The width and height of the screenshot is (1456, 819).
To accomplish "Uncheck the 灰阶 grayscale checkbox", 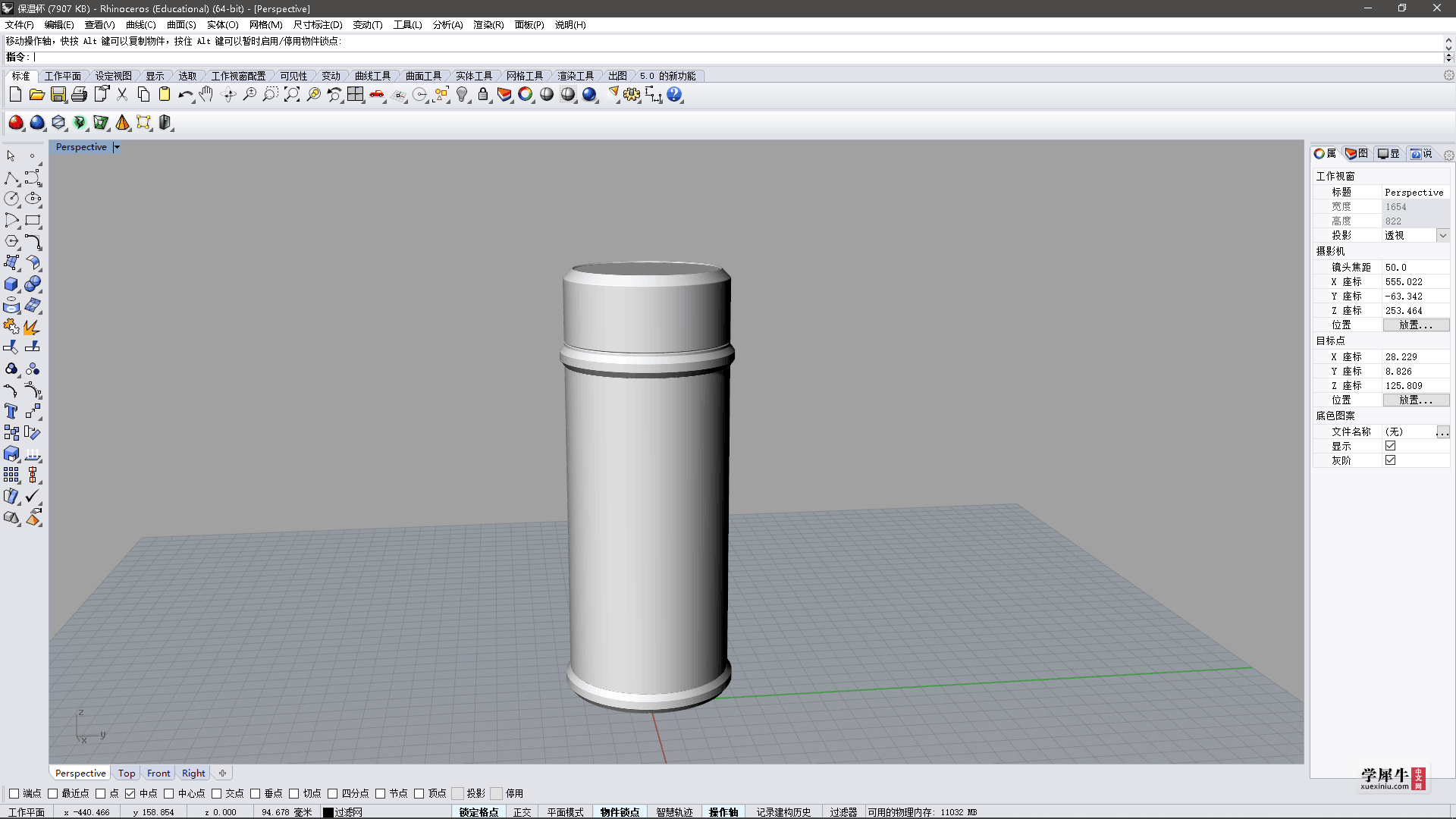I will point(1390,460).
